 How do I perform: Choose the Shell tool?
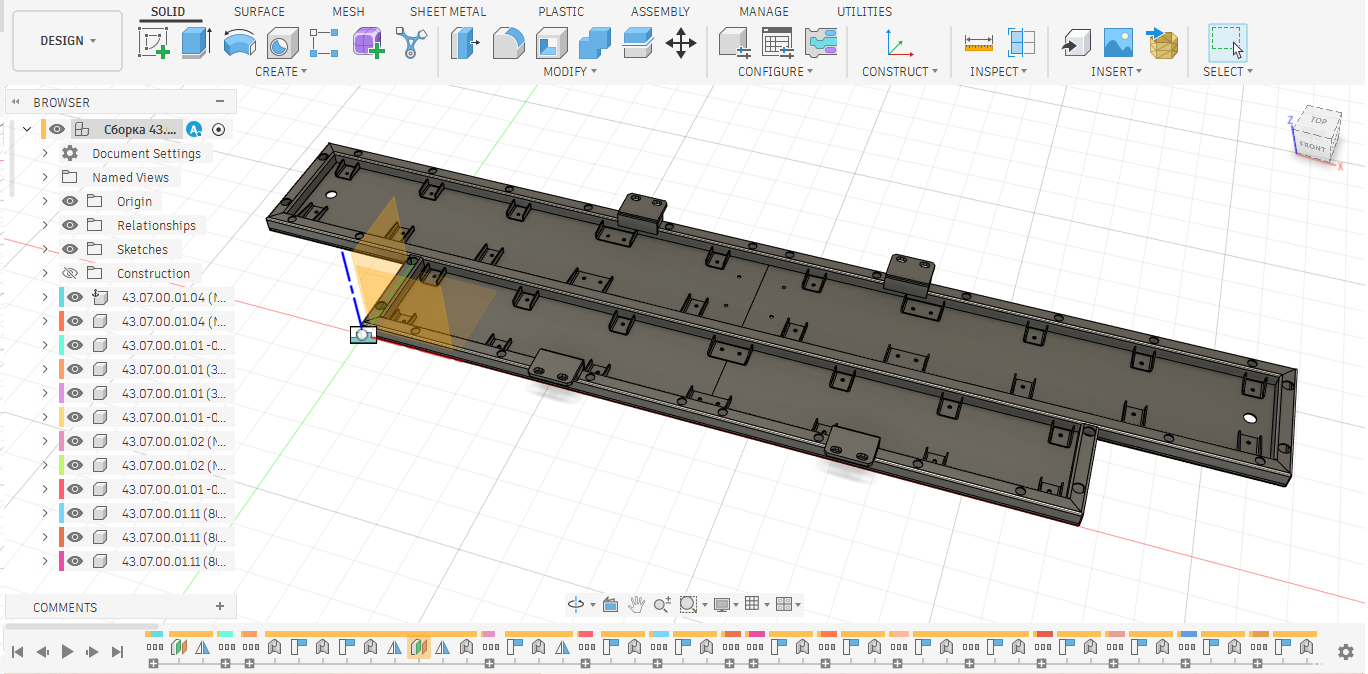click(x=552, y=42)
